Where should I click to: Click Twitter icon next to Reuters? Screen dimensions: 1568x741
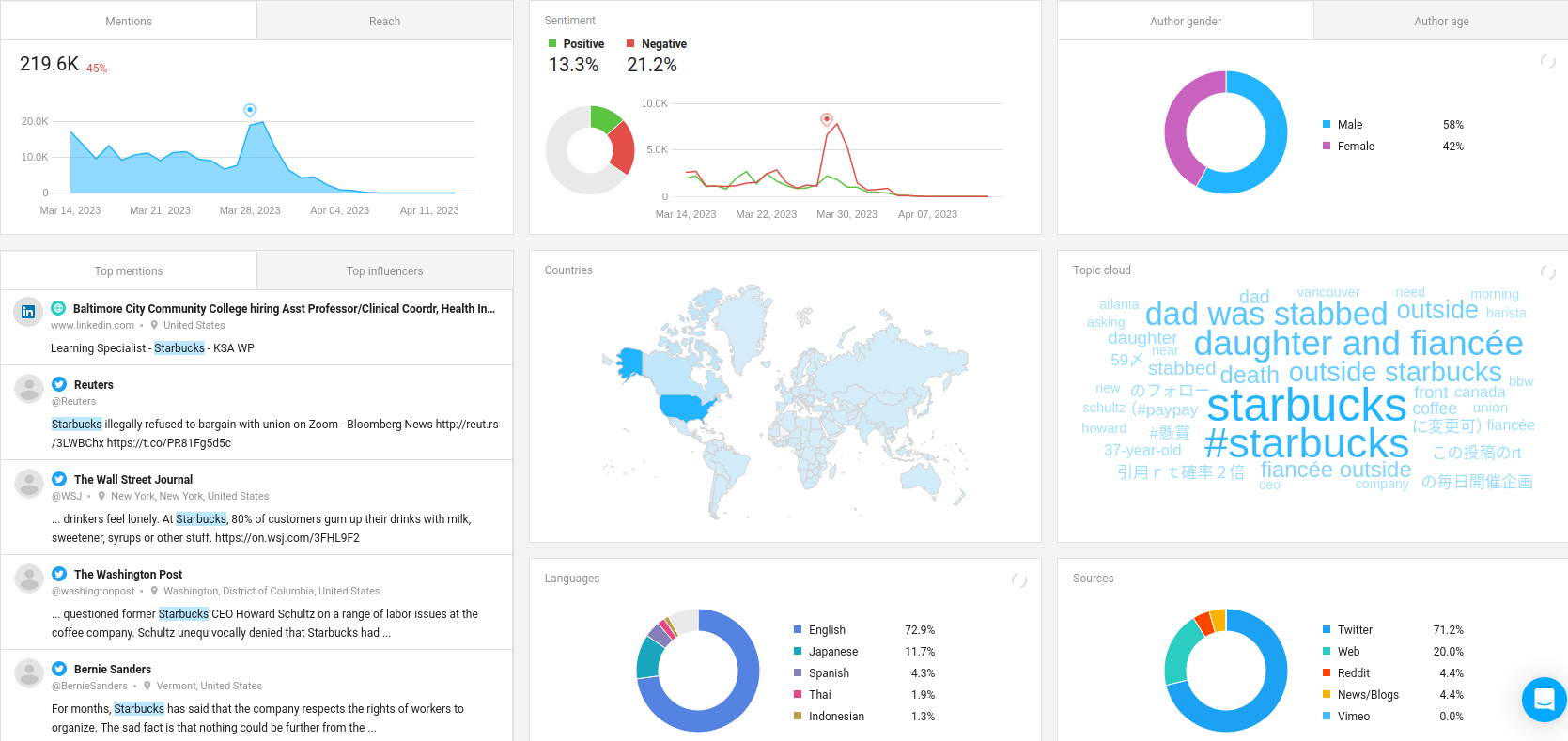tap(59, 384)
